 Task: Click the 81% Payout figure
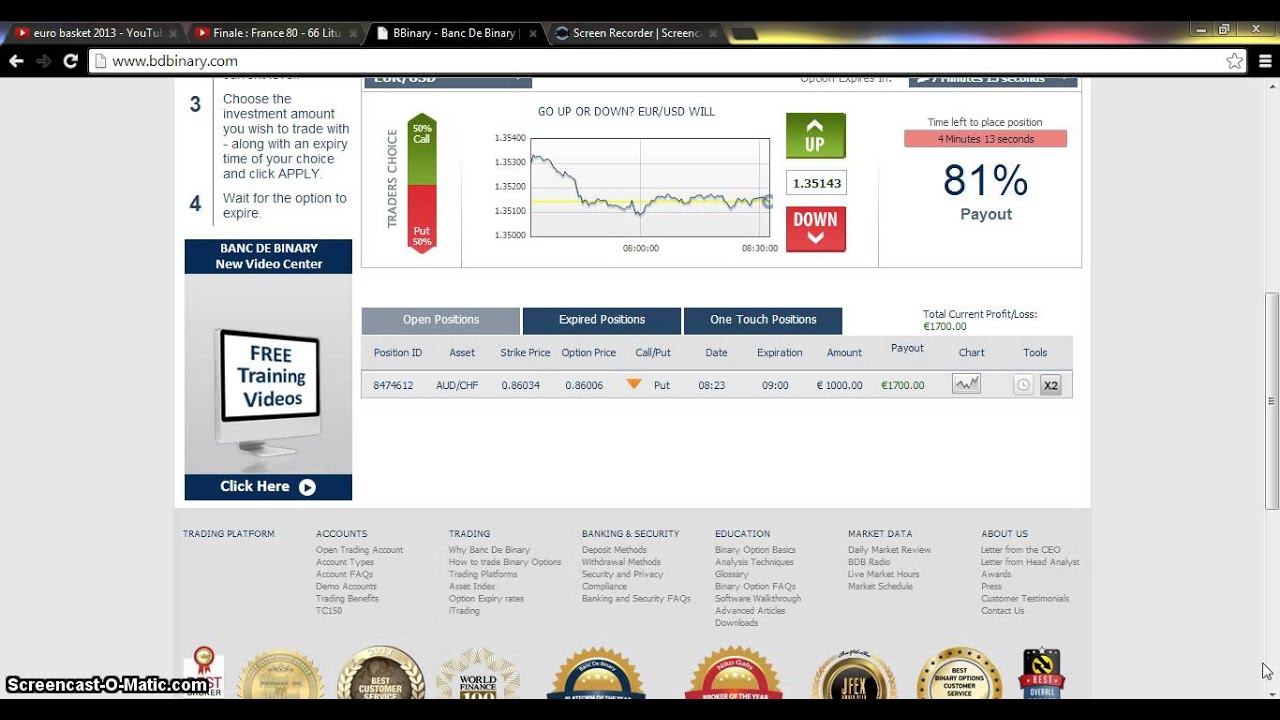point(985,181)
